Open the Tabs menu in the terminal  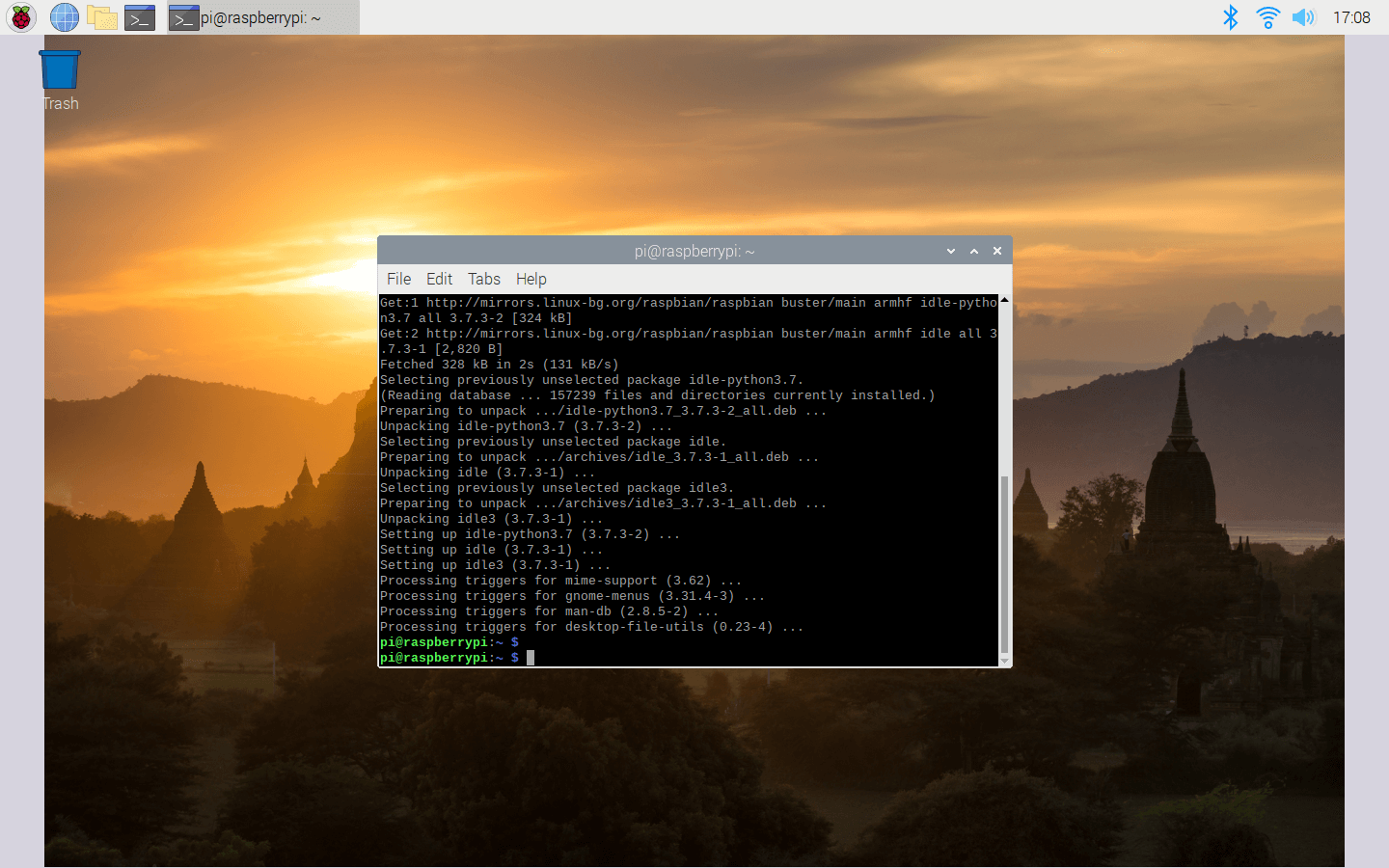click(483, 279)
